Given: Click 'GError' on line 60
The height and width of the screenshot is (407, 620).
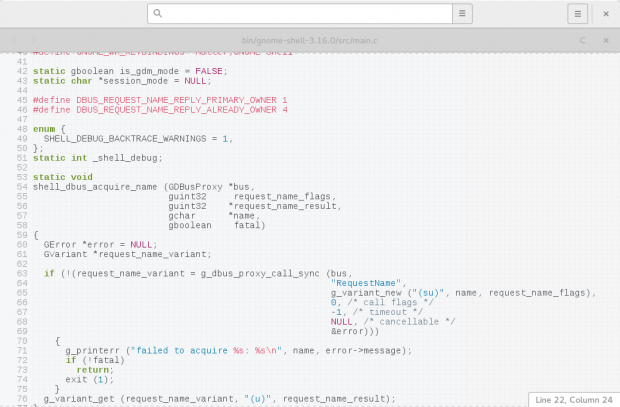Looking at the screenshot, I should tap(60, 244).
